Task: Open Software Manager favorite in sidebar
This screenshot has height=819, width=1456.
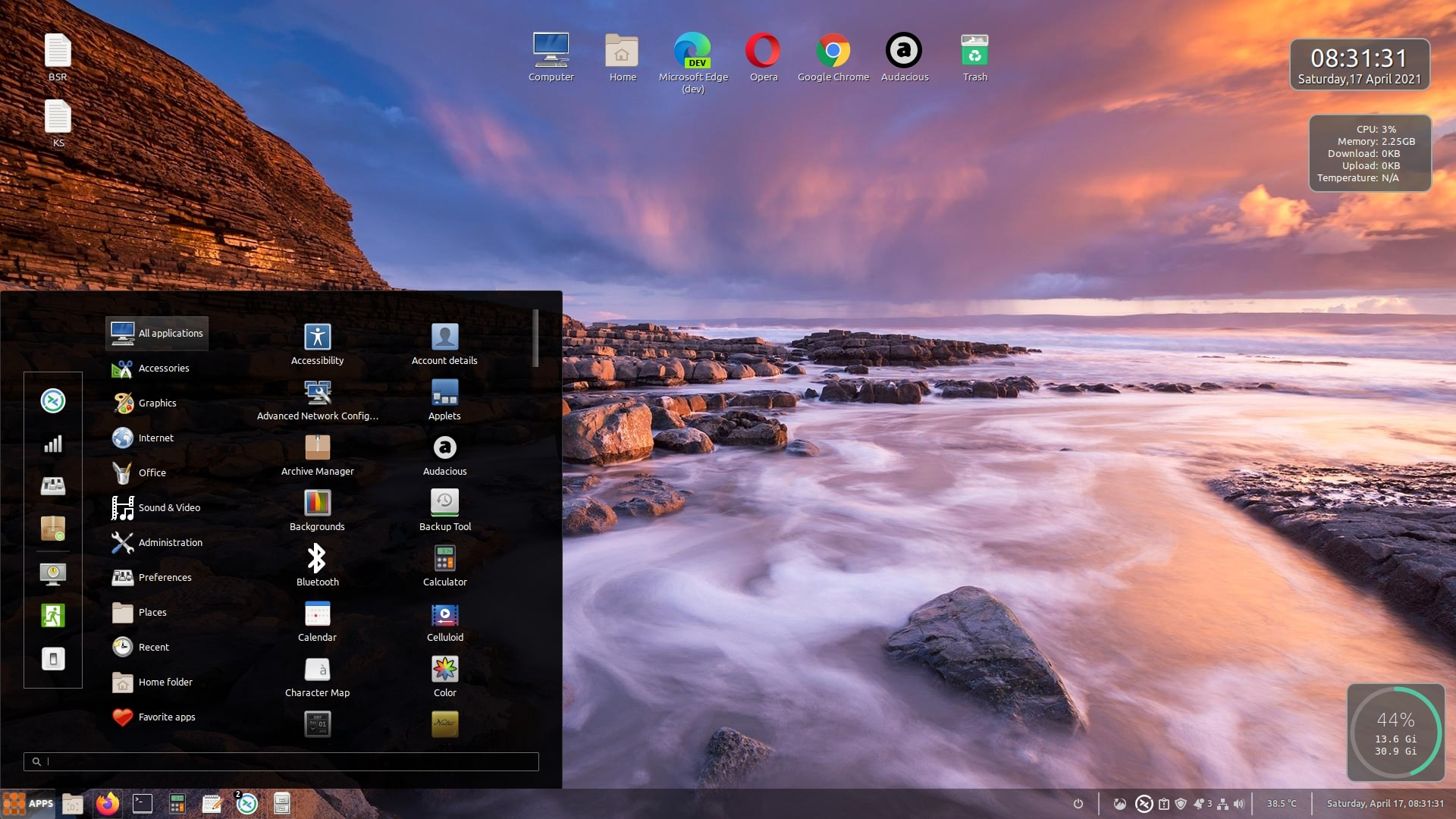Action: pos(53,529)
